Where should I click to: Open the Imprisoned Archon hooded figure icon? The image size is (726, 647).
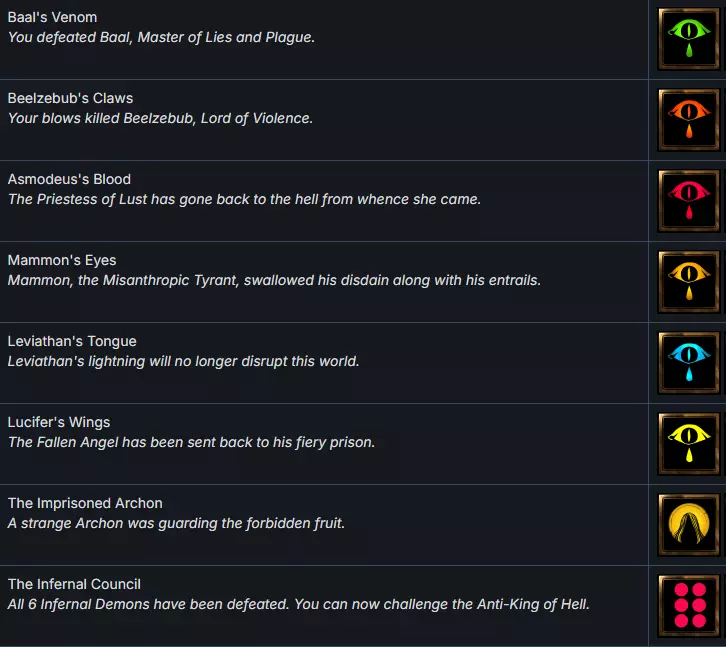pos(689,525)
